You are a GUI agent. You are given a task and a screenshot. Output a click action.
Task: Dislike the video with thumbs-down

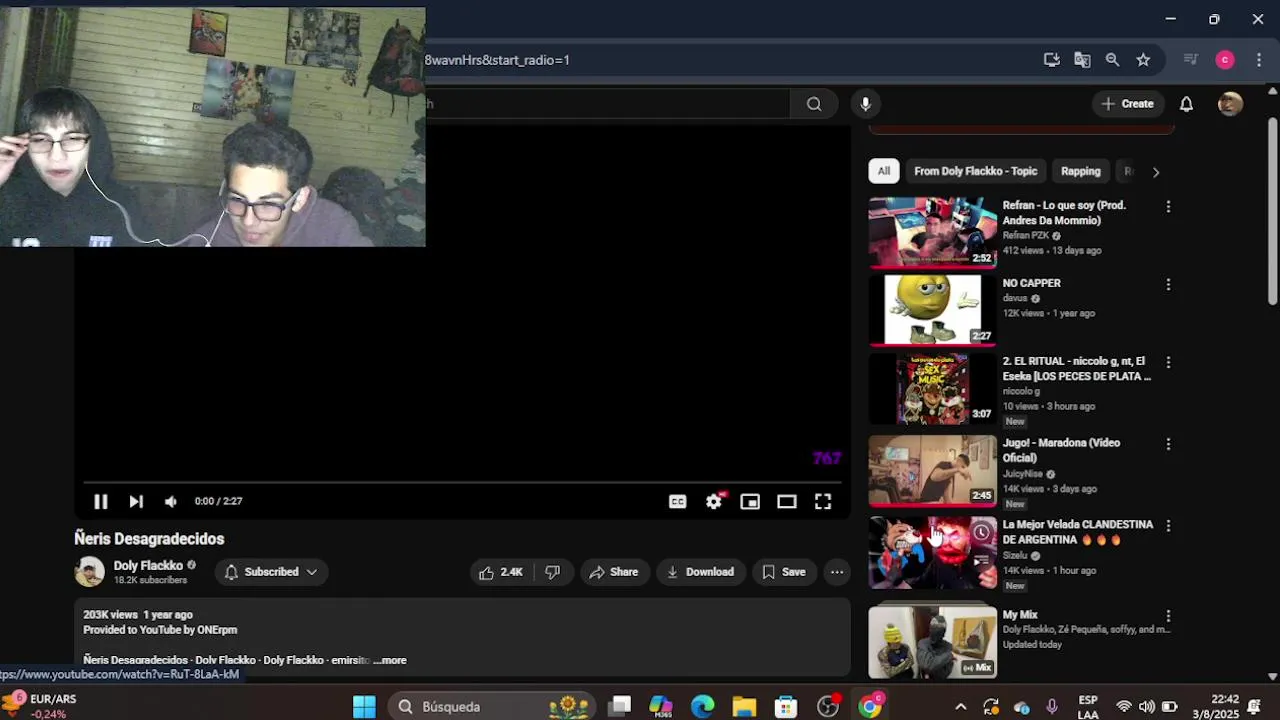tap(552, 572)
